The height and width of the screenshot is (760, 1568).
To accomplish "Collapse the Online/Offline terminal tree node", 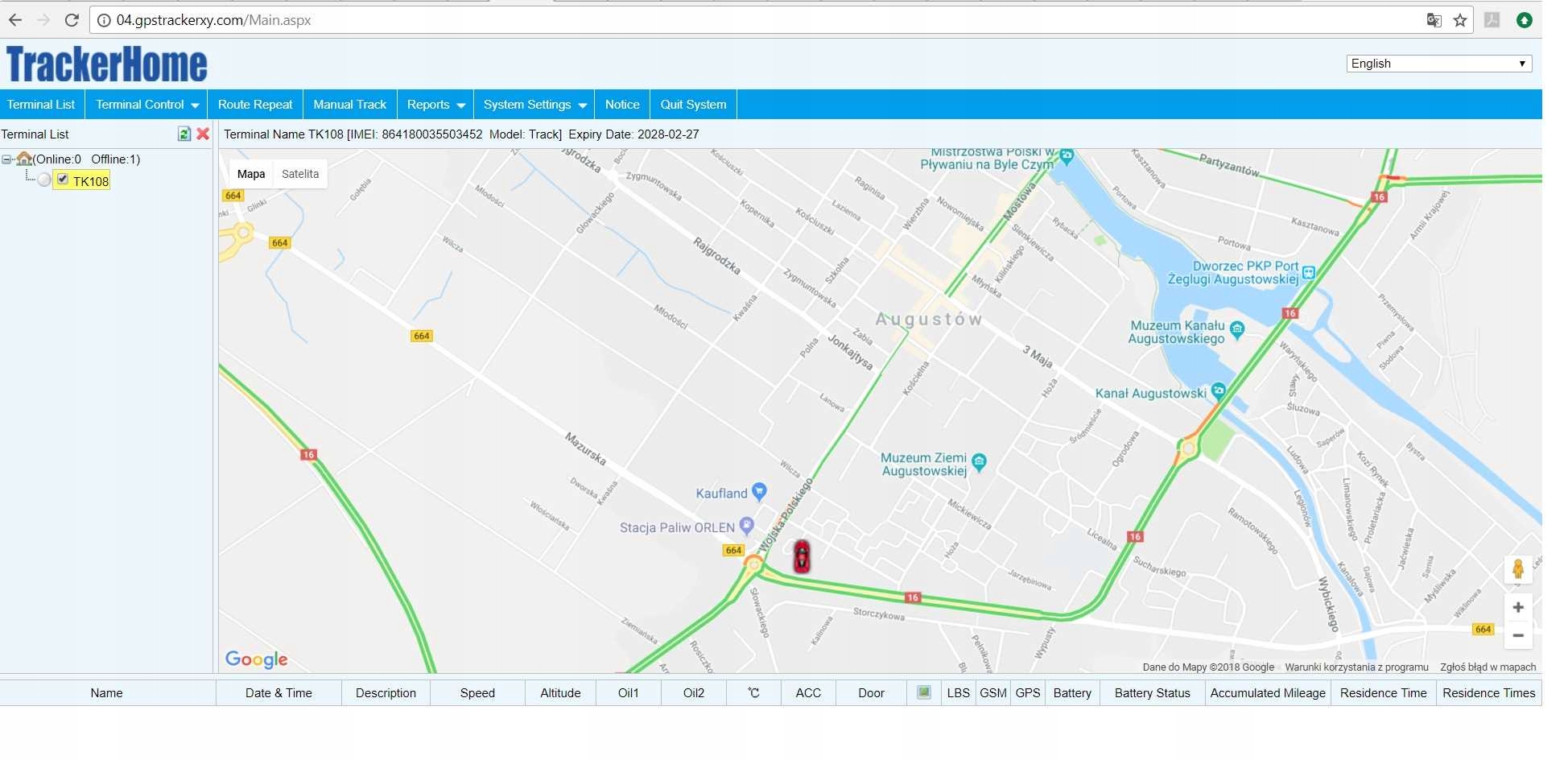I will [8, 159].
